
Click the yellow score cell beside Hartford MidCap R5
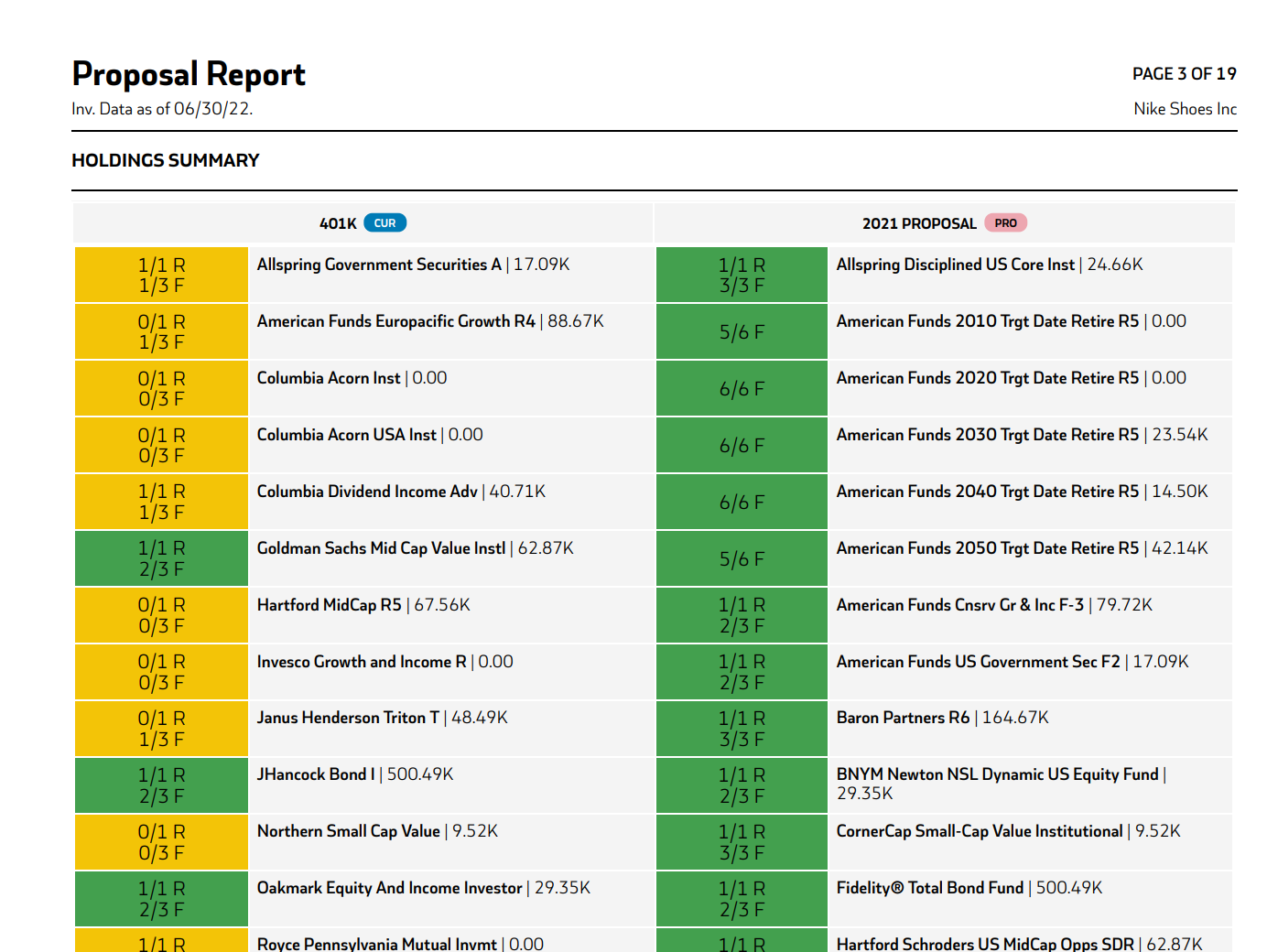tap(161, 615)
